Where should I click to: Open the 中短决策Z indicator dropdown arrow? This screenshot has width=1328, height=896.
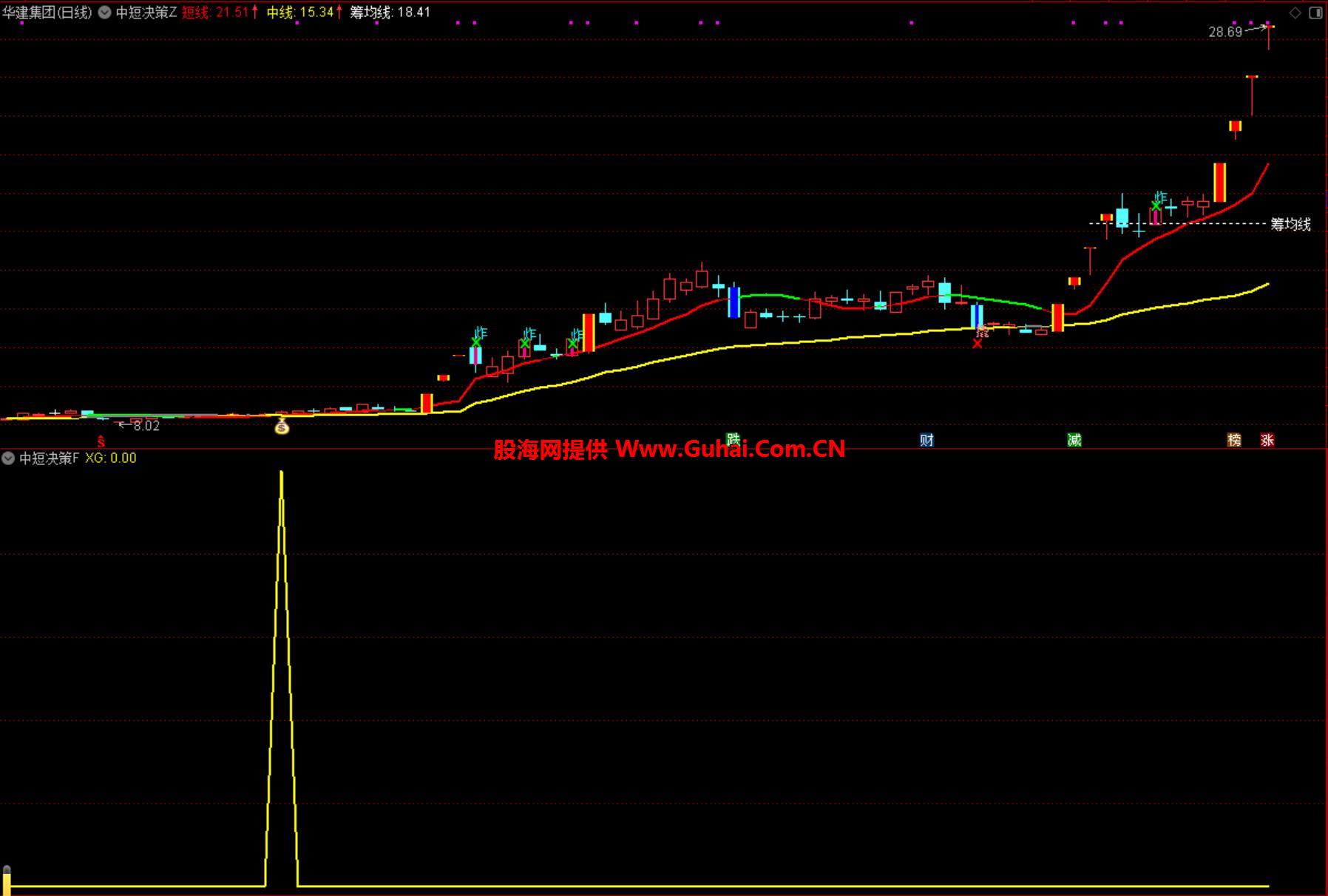(104, 13)
